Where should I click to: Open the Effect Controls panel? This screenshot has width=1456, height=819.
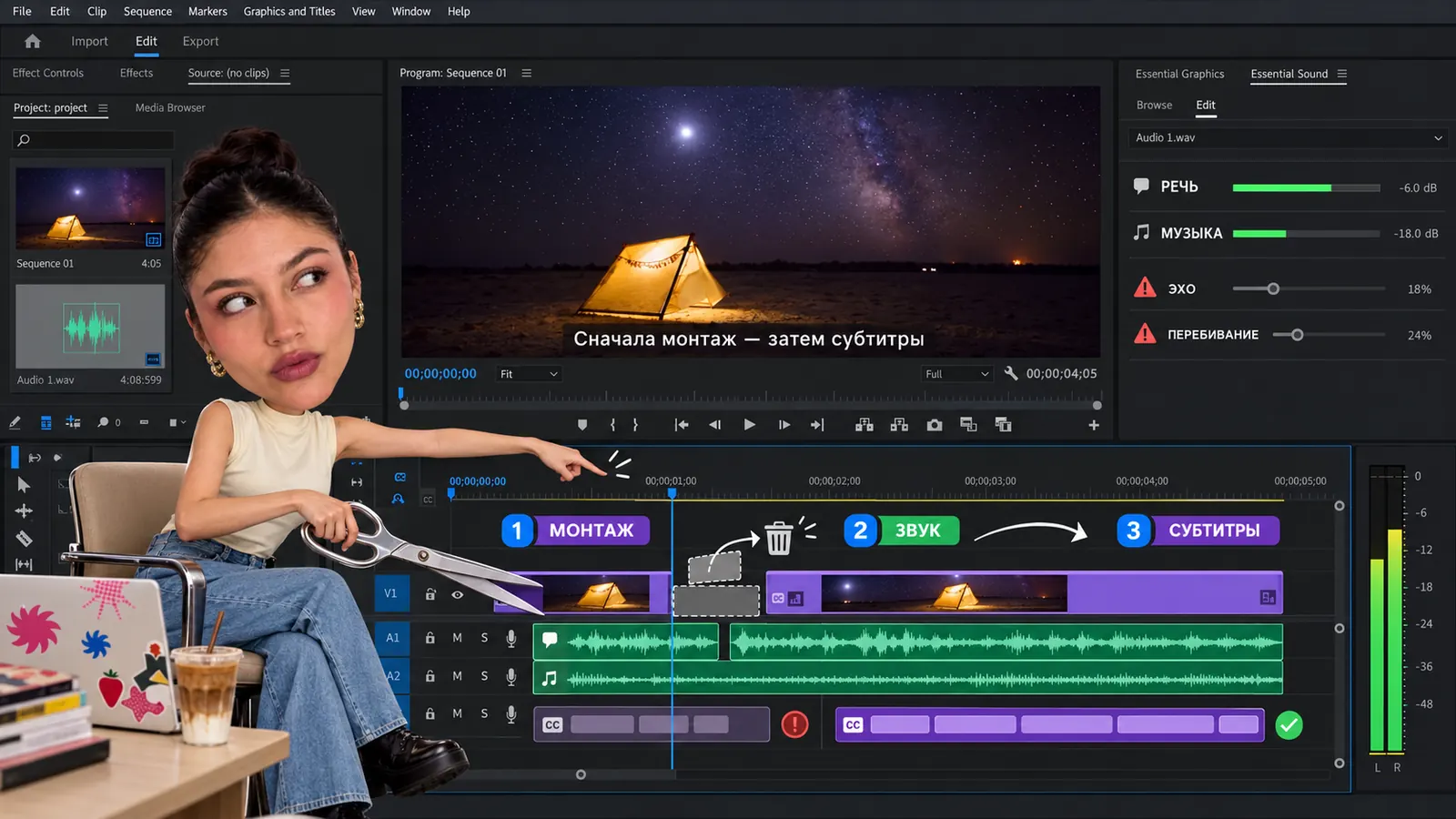coord(47,73)
